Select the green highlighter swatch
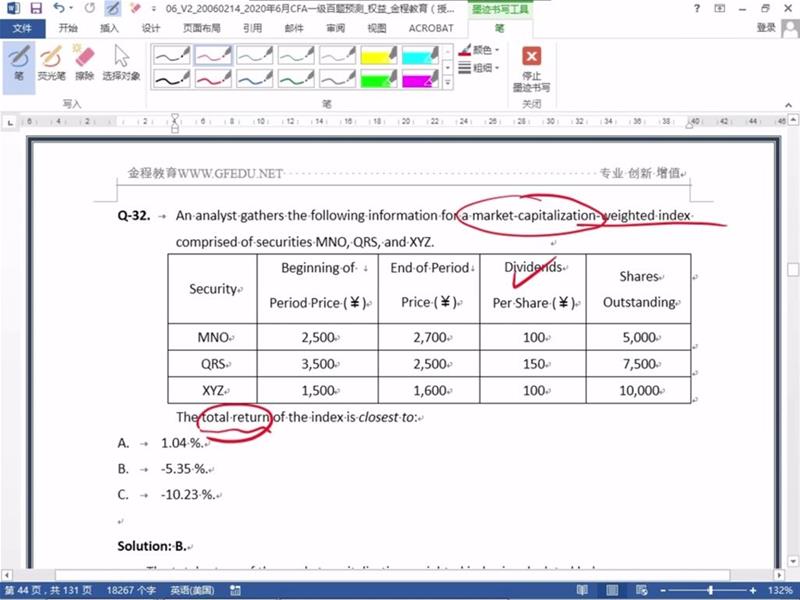 point(379,79)
